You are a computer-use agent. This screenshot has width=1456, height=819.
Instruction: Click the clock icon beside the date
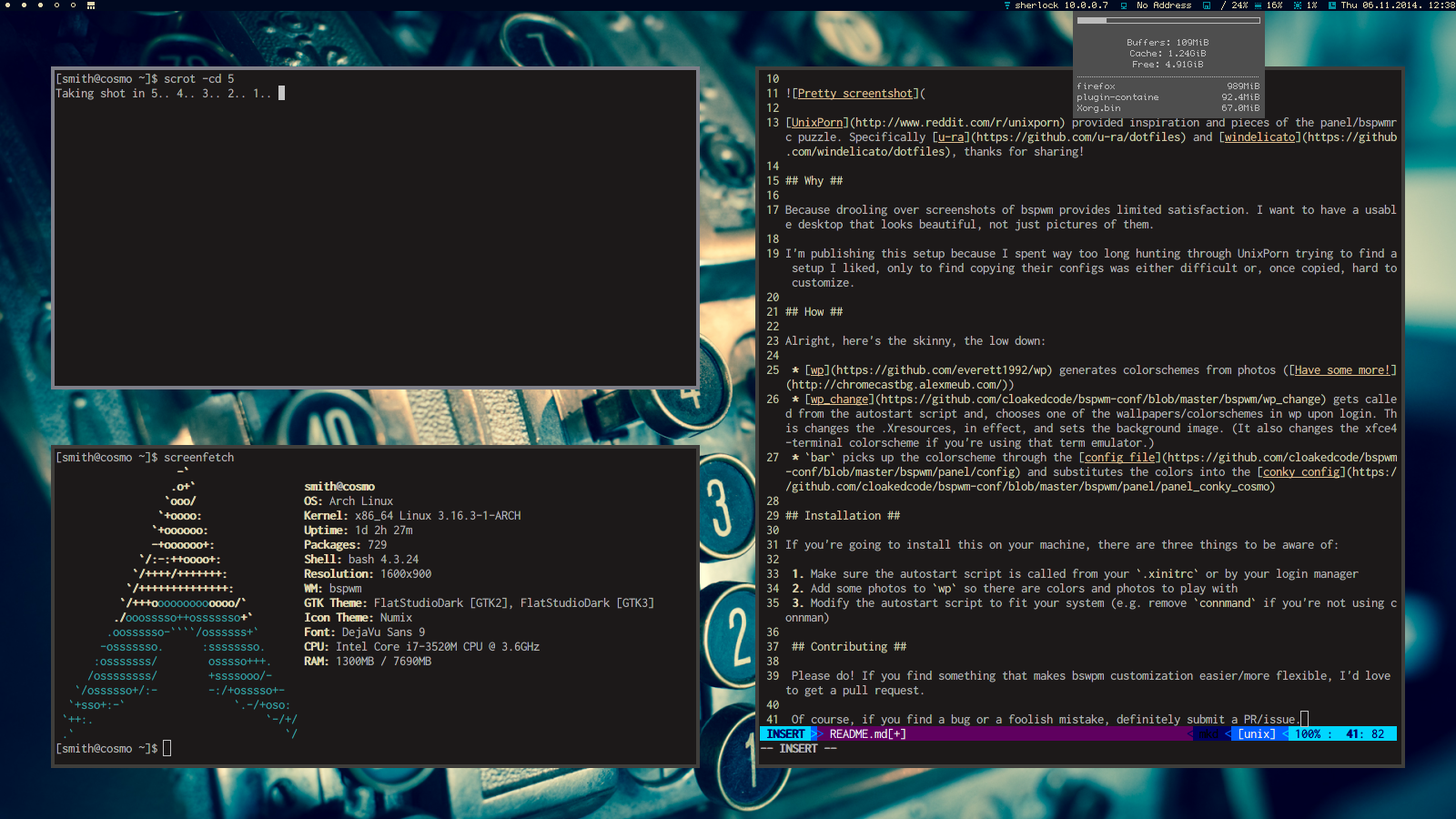[1331, 5]
